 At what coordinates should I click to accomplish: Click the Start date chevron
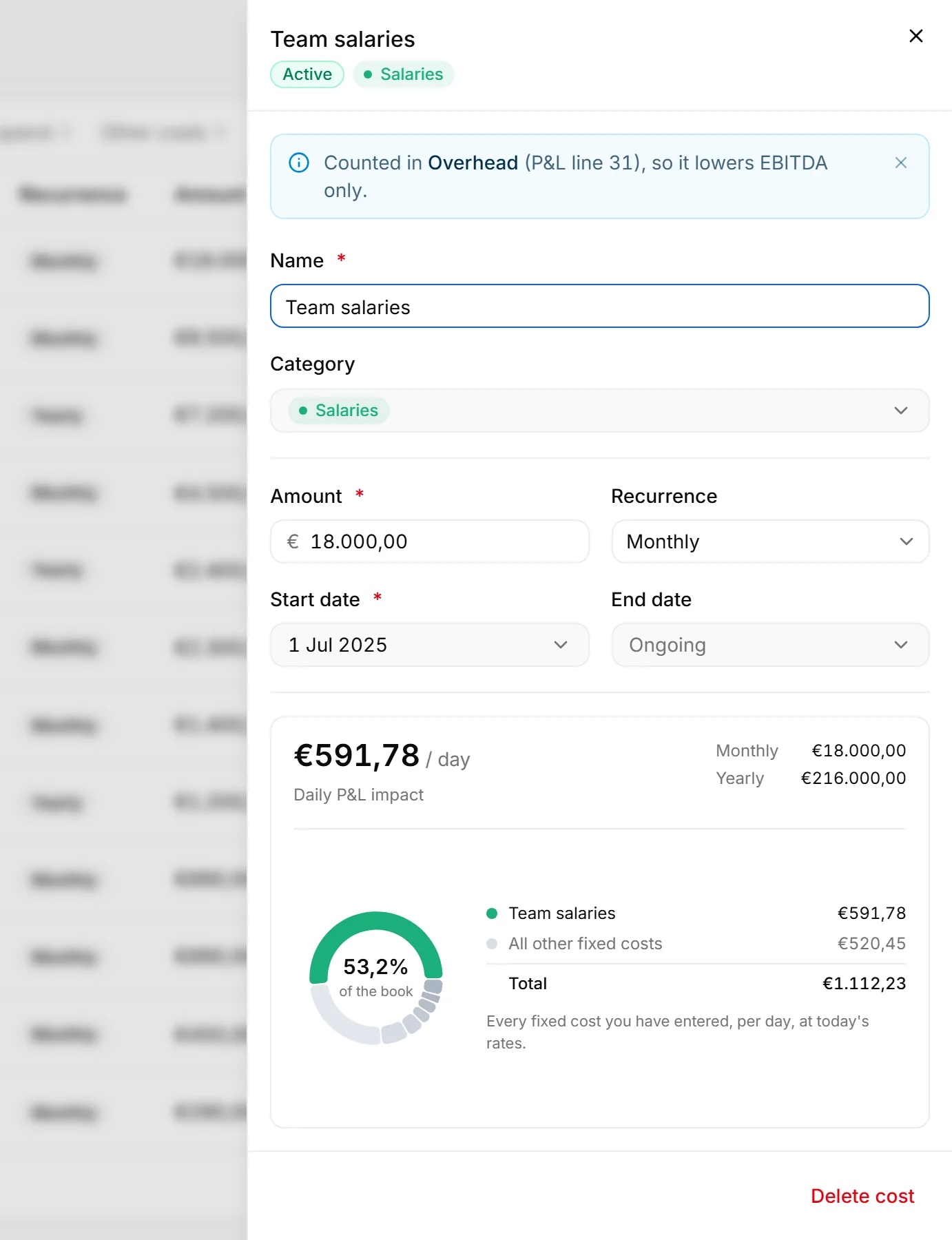[560, 645]
